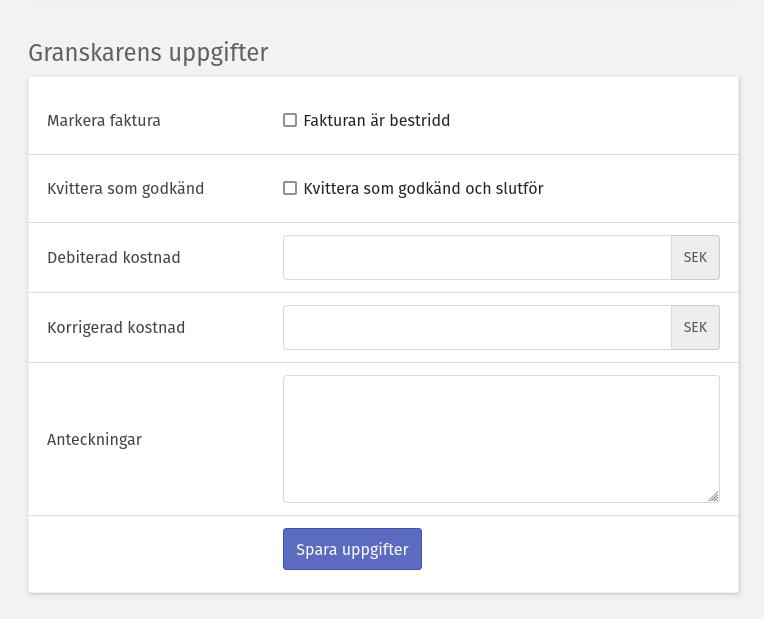Click the SEK badge beside Debiterad kostnad
Viewport: 764px width, 619px height.
(695, 257)
